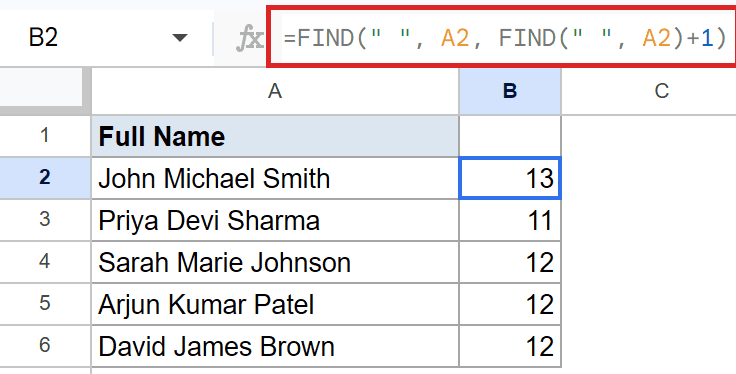Image resolution: width=736 pixels, height=374 pixels.
Task: Click empty cell C4 right of Sarah's row
Action: click(x=649, y=261)
